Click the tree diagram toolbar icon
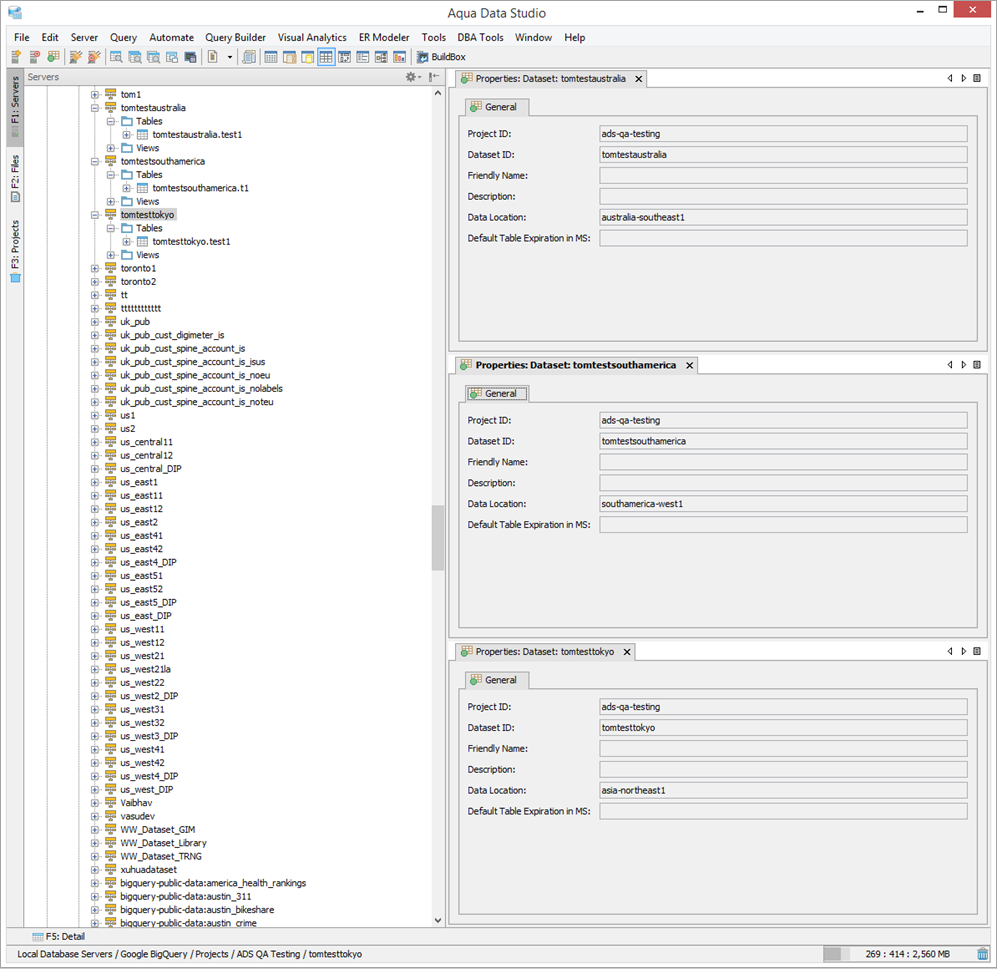This screenshot has width=997, height=969. (381, 57)
